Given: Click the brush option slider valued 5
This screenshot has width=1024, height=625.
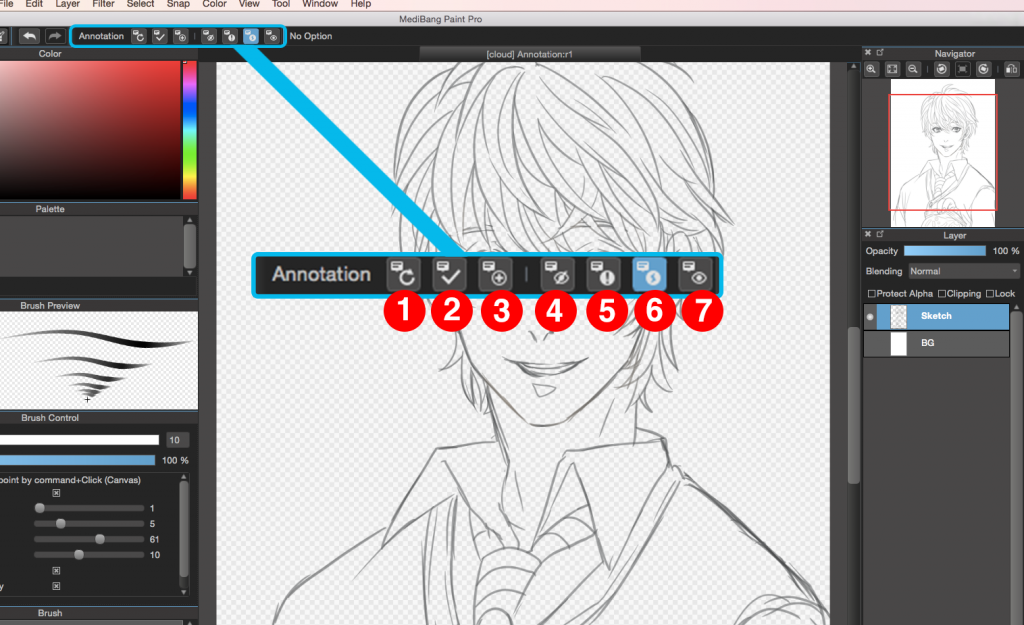Looking at the screenshot, I should [89, 524].
